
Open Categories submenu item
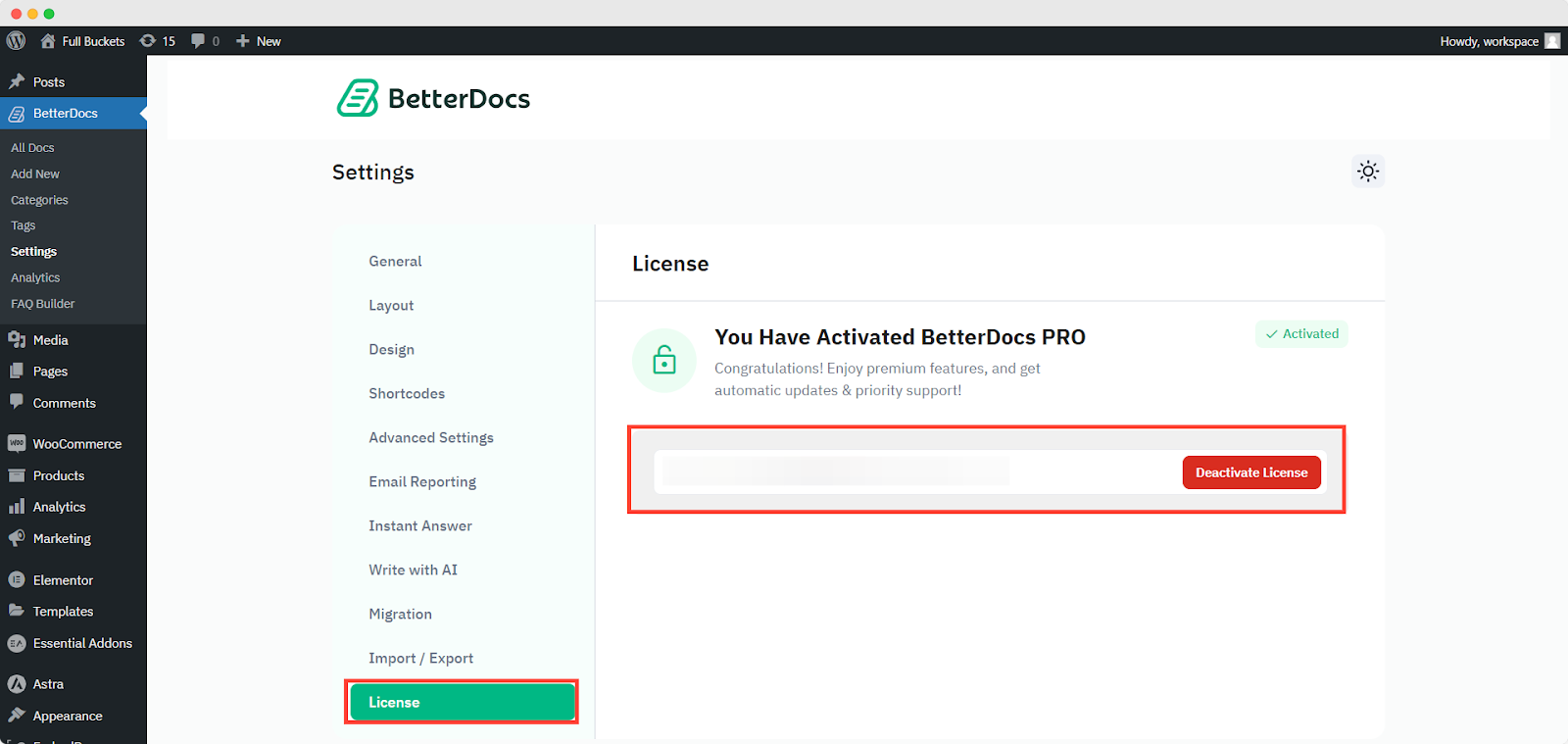pyautogui.click(x=39, y=200)
